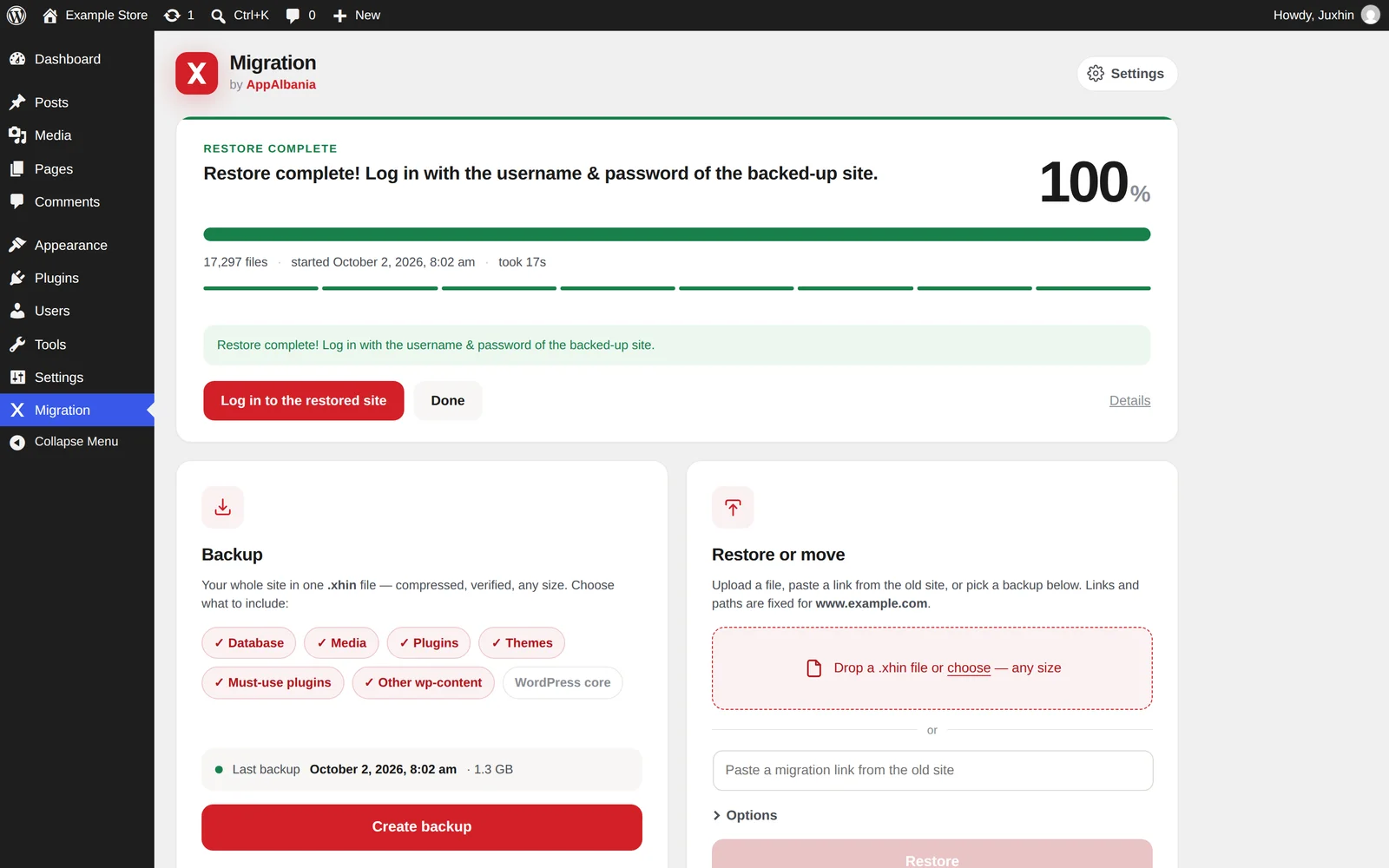Click the Appearance paintbrush icon
Screen dimensions: 1389x868
click(x=17, y=246)
